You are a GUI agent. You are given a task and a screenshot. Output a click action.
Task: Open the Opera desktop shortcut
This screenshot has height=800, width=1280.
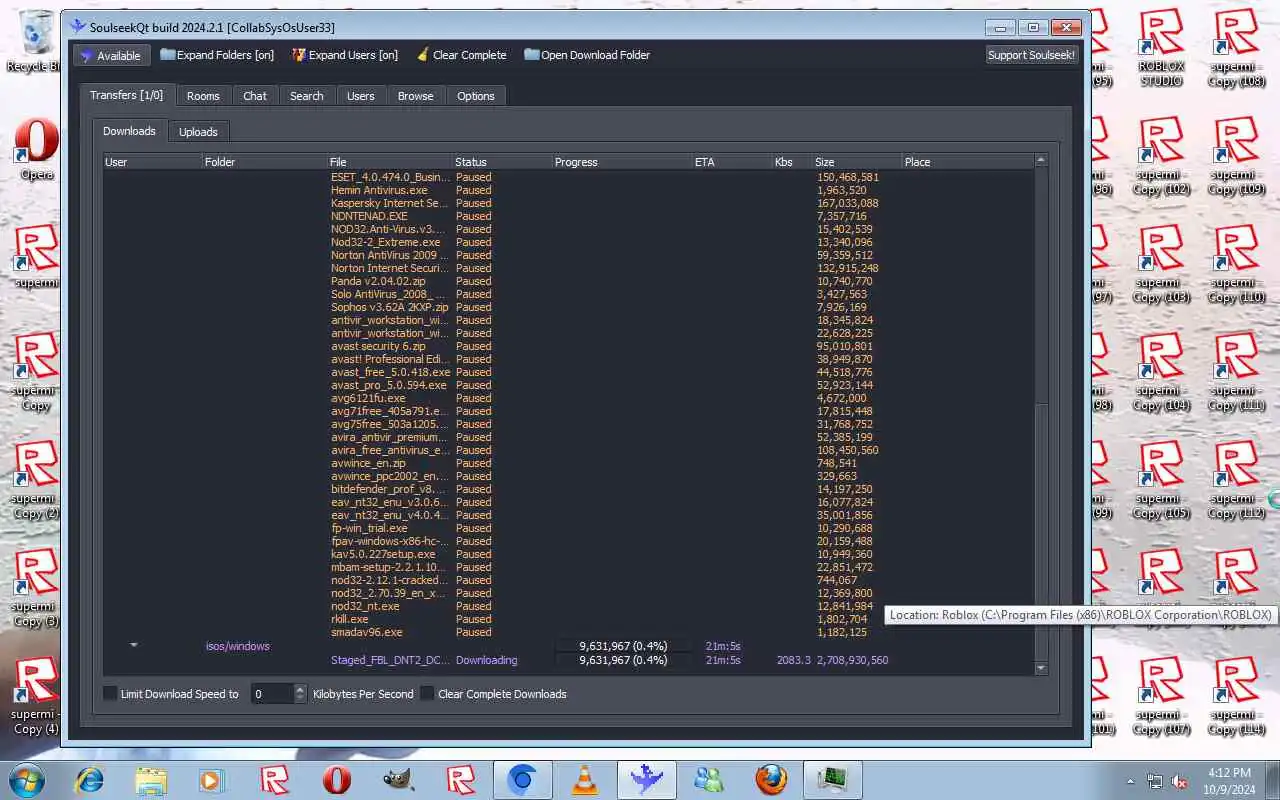pyautogui.click(x=36, y=148)
